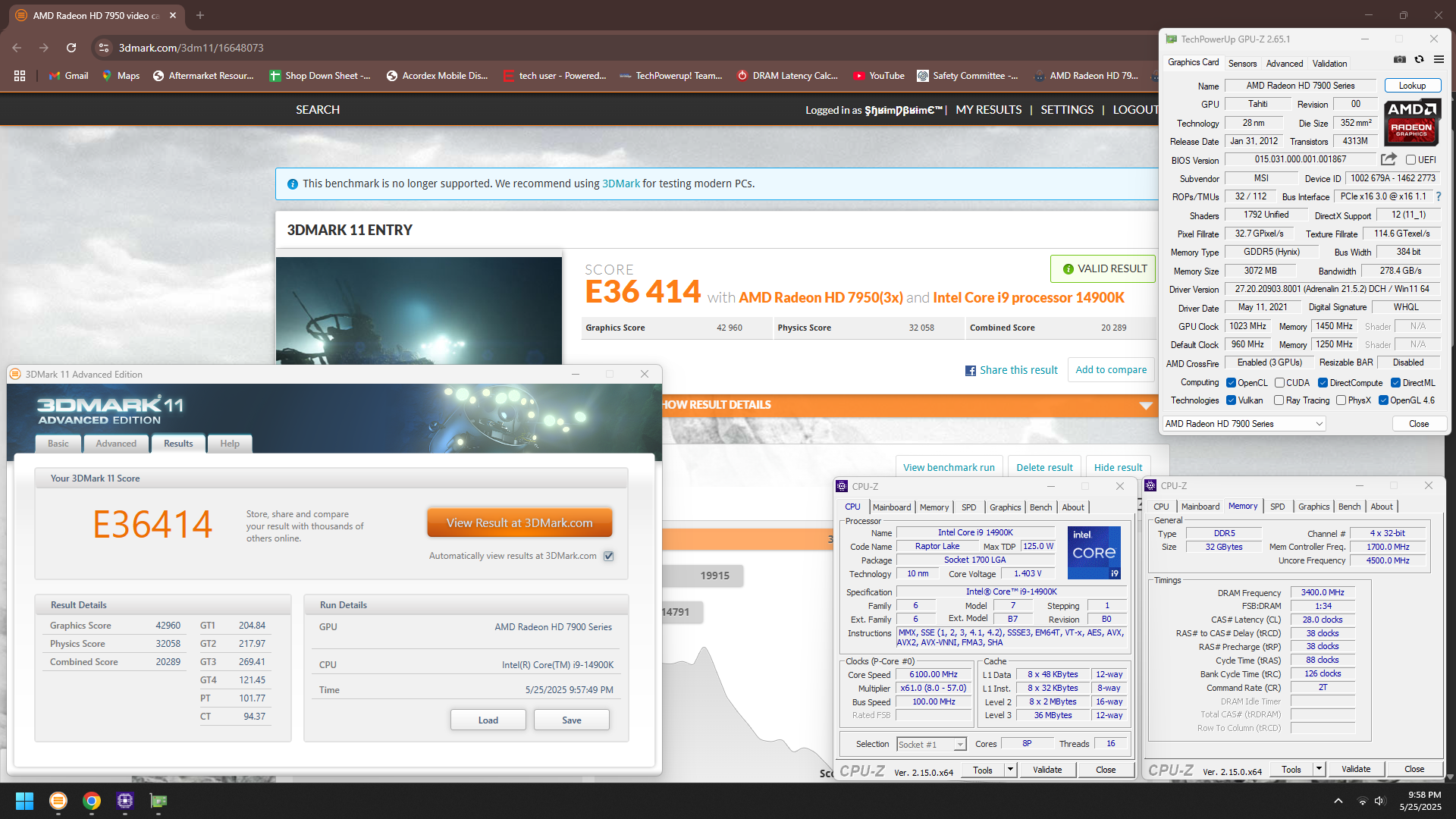Viewport: 1456px width, 819px height.
Task: Open the Basic tab in 3DMark 11
Action: tap(58, 444)
